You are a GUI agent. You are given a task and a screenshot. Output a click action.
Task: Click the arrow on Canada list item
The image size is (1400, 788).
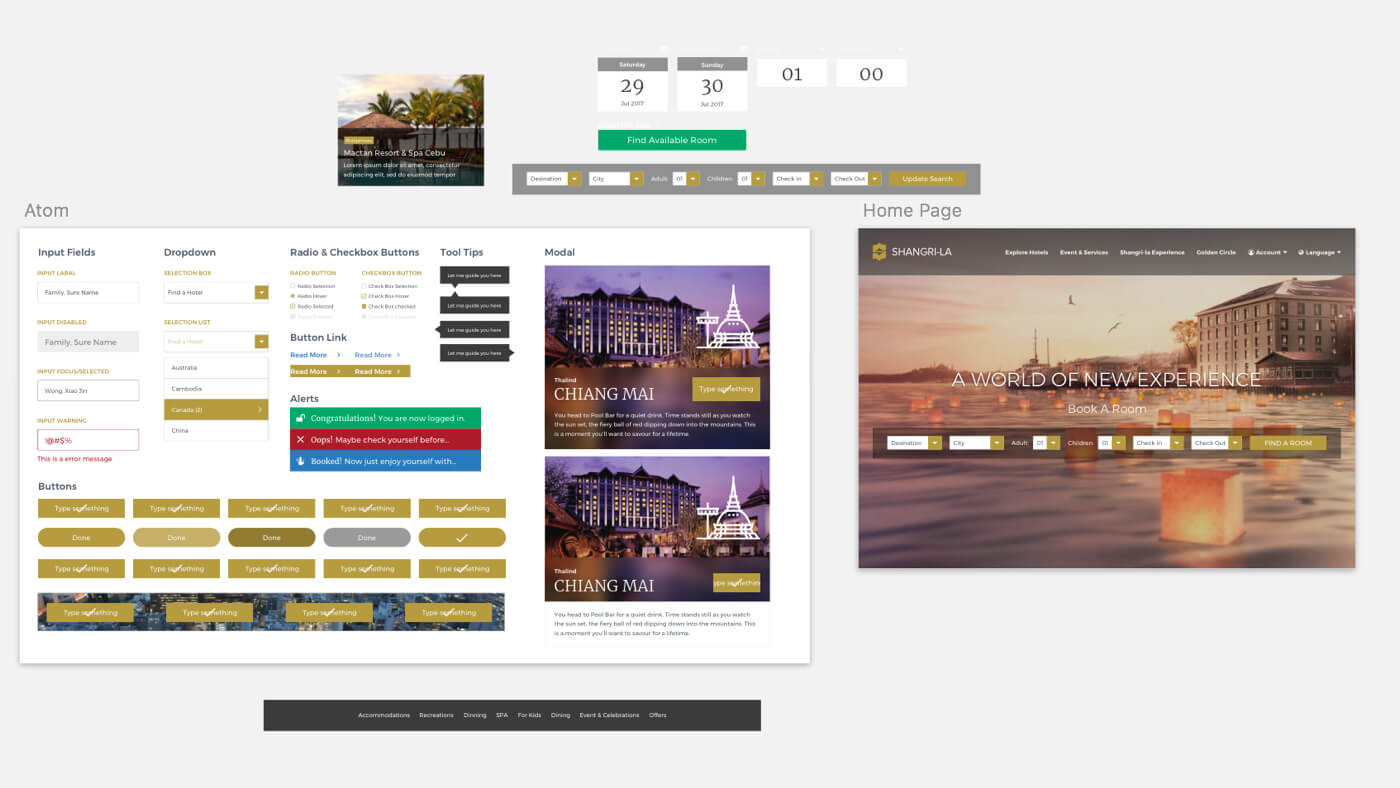259,410
